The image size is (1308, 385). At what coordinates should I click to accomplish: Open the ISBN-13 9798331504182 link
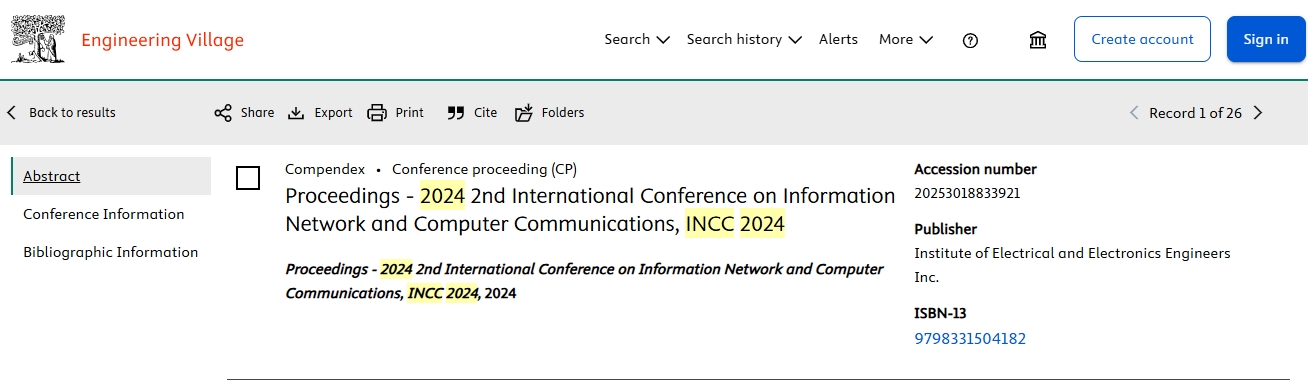click(970, 339)
